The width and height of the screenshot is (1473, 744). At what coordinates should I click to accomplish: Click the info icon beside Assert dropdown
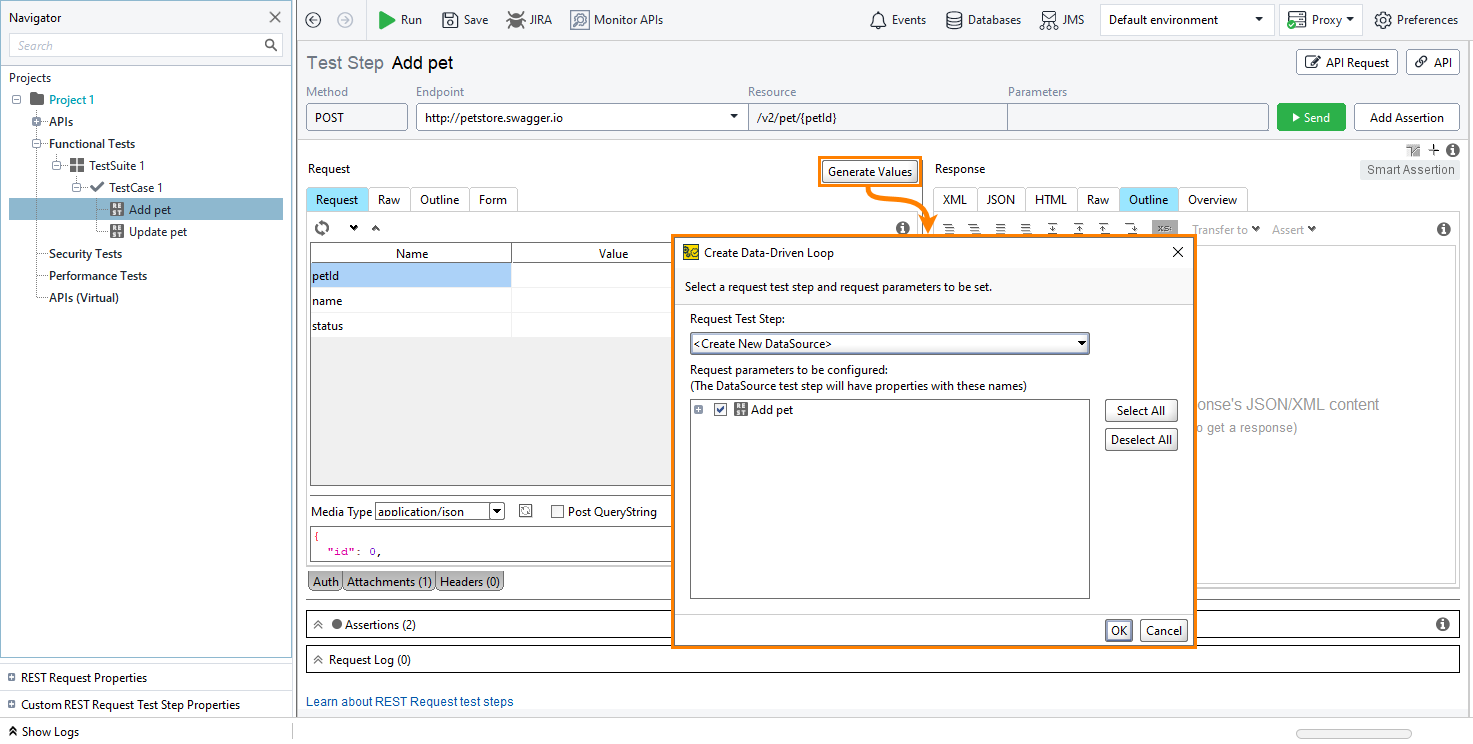pyautogui.click(x=1444, y=229)
